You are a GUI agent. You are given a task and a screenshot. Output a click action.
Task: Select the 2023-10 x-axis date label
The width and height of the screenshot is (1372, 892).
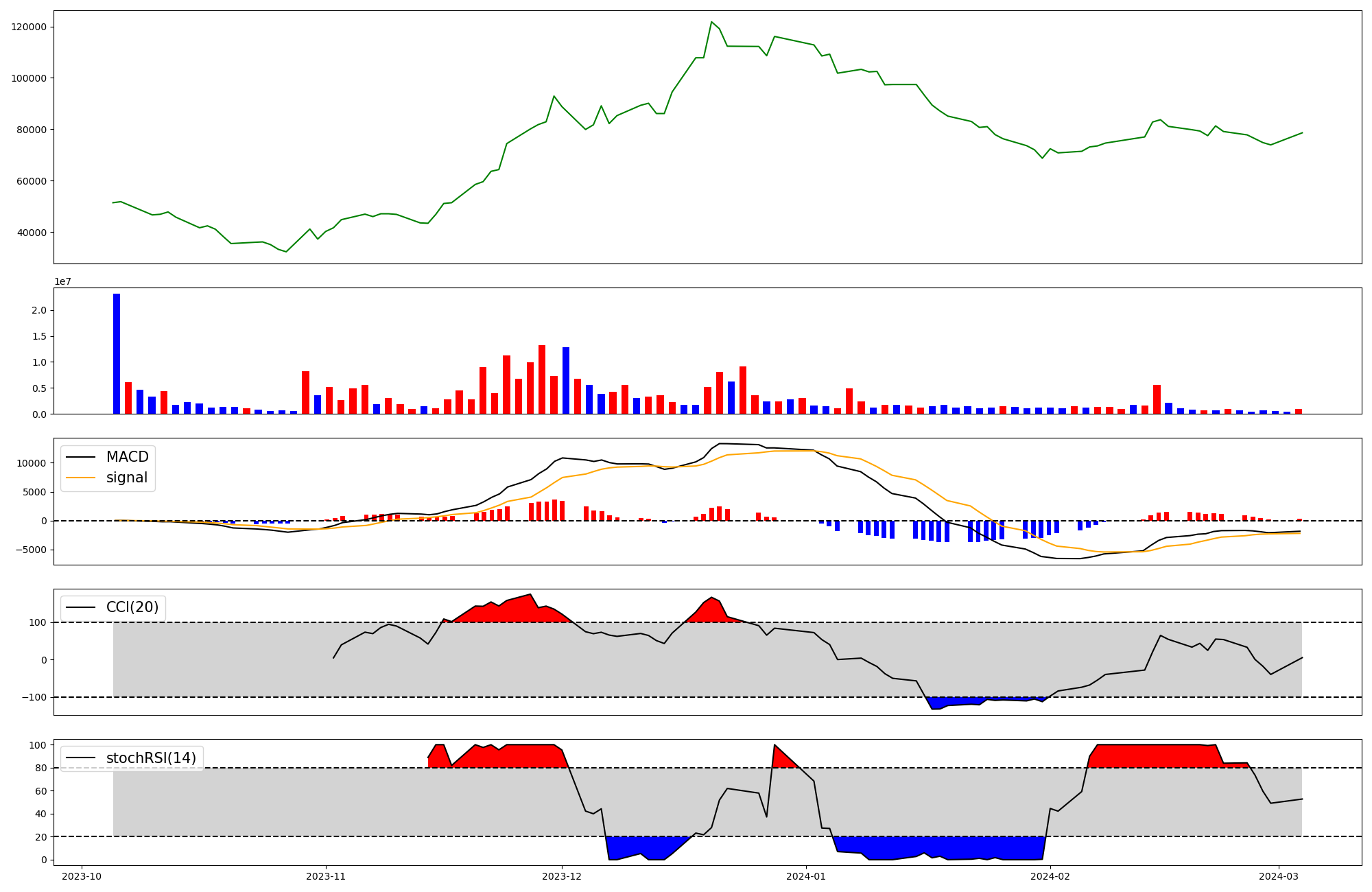click(82, 876)
